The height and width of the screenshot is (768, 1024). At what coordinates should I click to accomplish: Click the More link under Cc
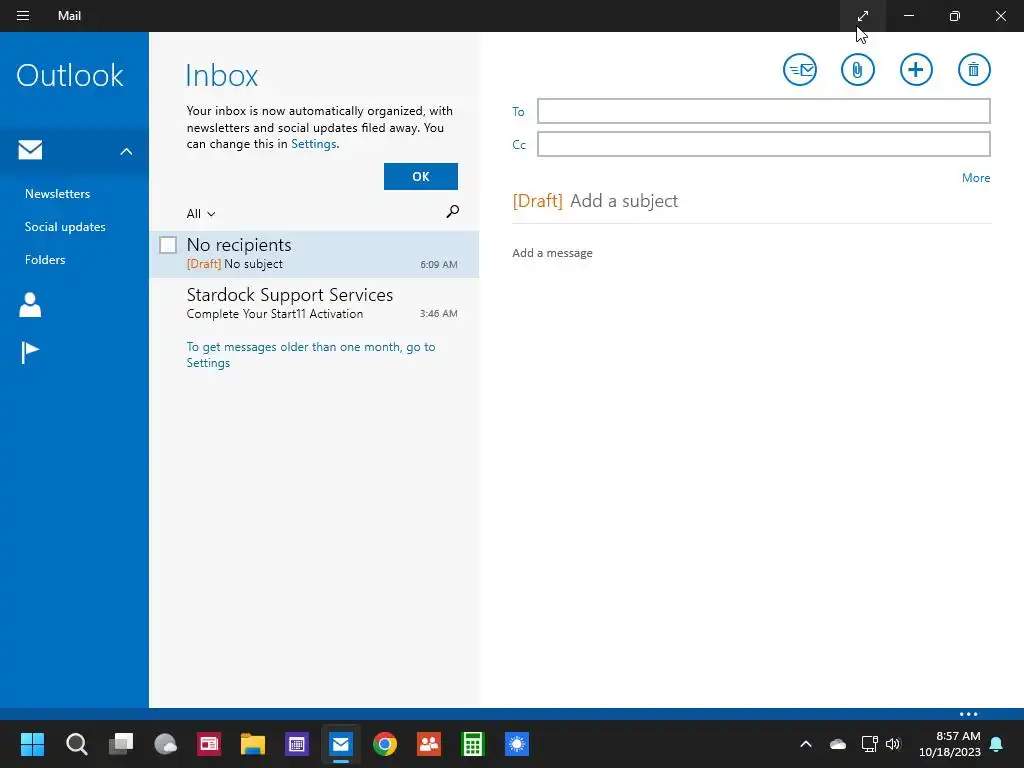click(x=976, y=178)
